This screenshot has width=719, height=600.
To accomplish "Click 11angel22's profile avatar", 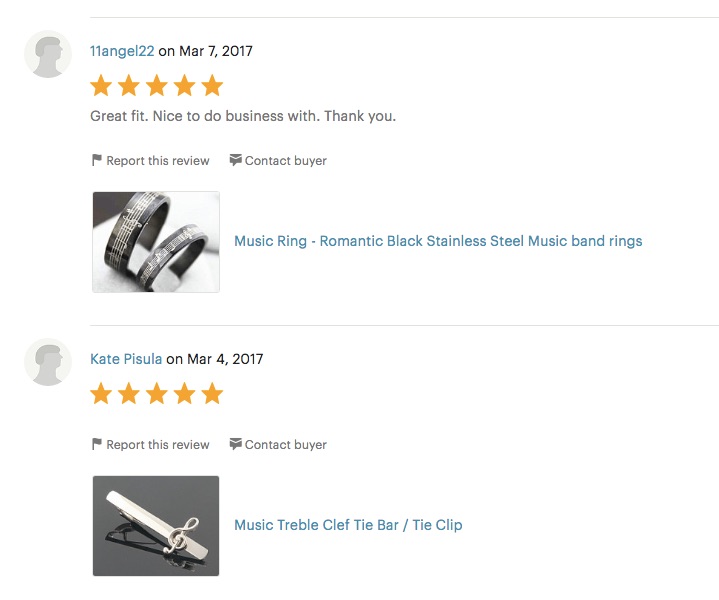I will coord(48,54).
